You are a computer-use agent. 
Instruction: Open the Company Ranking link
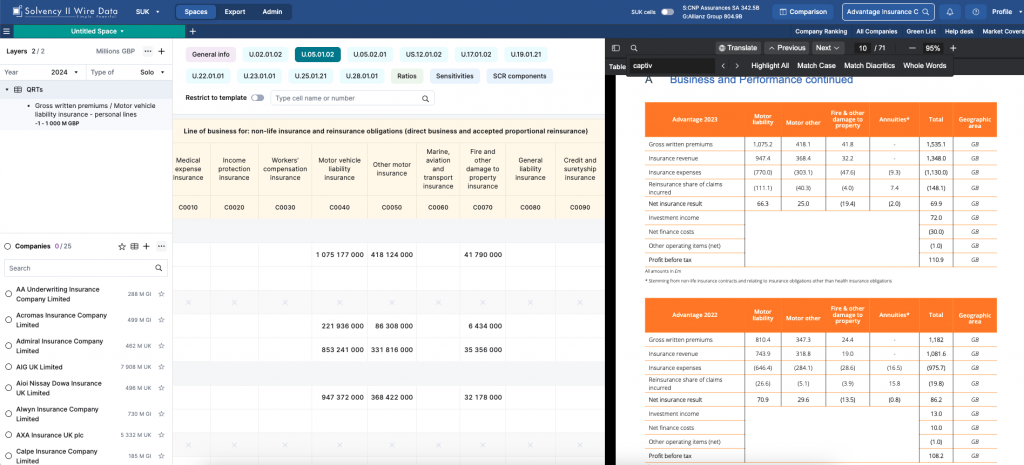(821, 31)
